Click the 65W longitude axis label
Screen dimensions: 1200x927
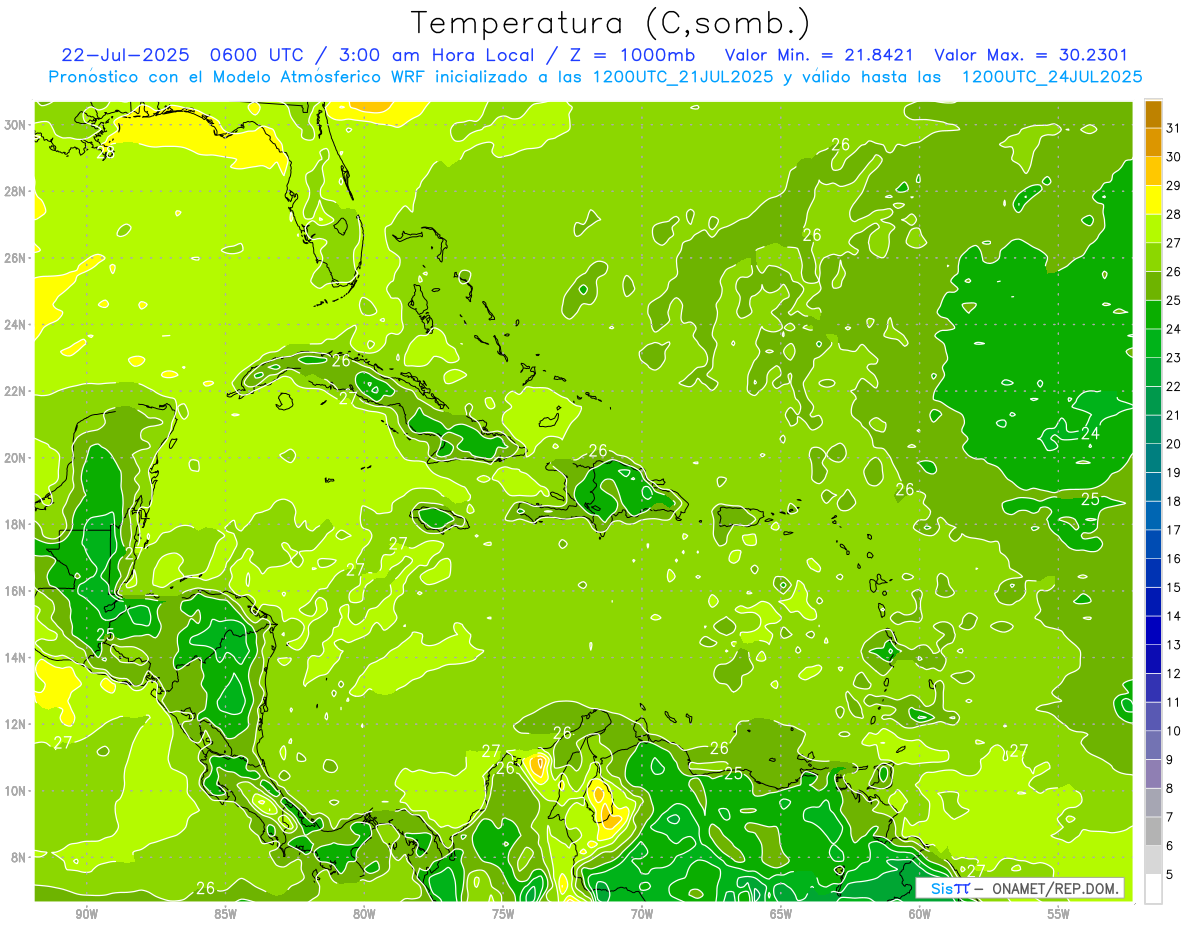pos(781,913)
